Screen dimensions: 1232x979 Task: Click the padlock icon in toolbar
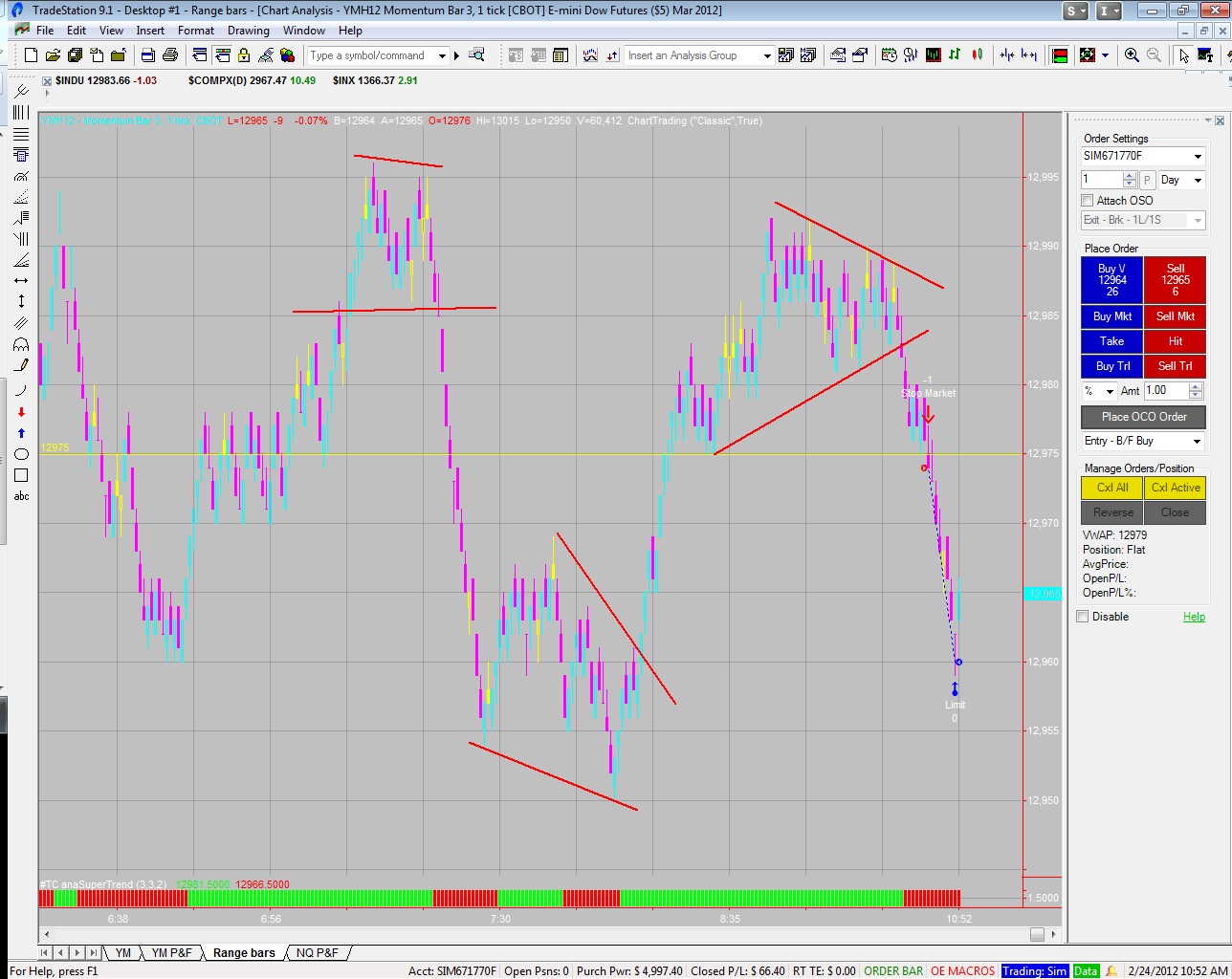point(244,55)
